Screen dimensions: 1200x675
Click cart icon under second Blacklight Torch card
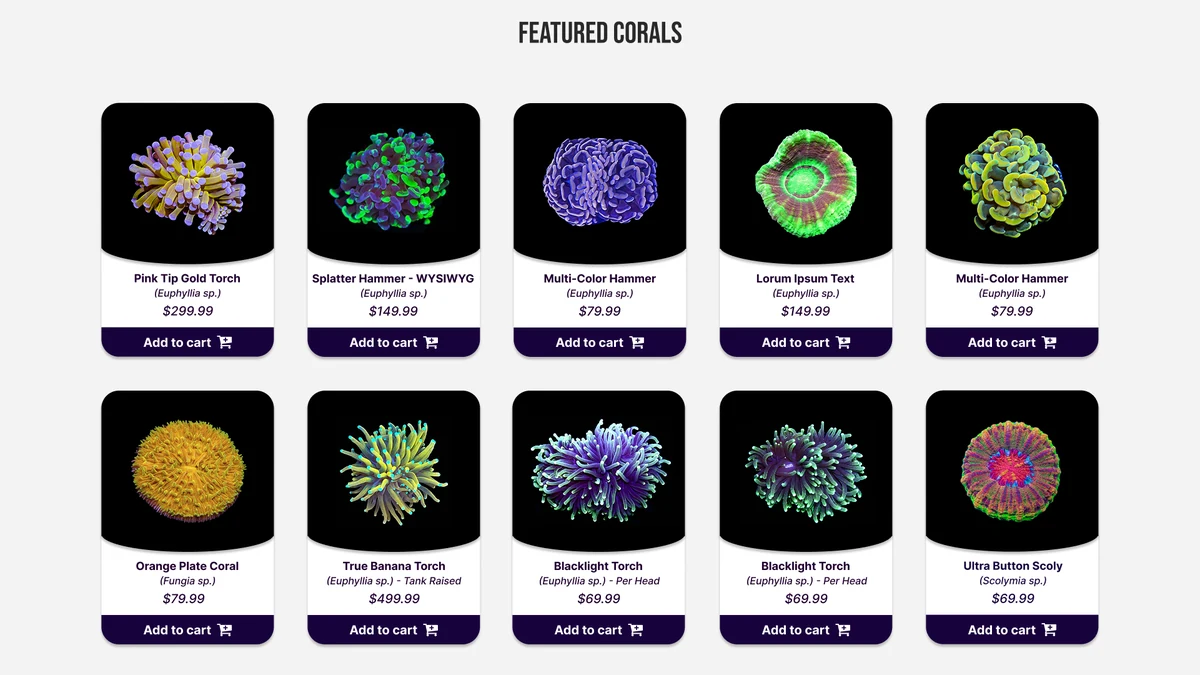click(x=843, y=630)
